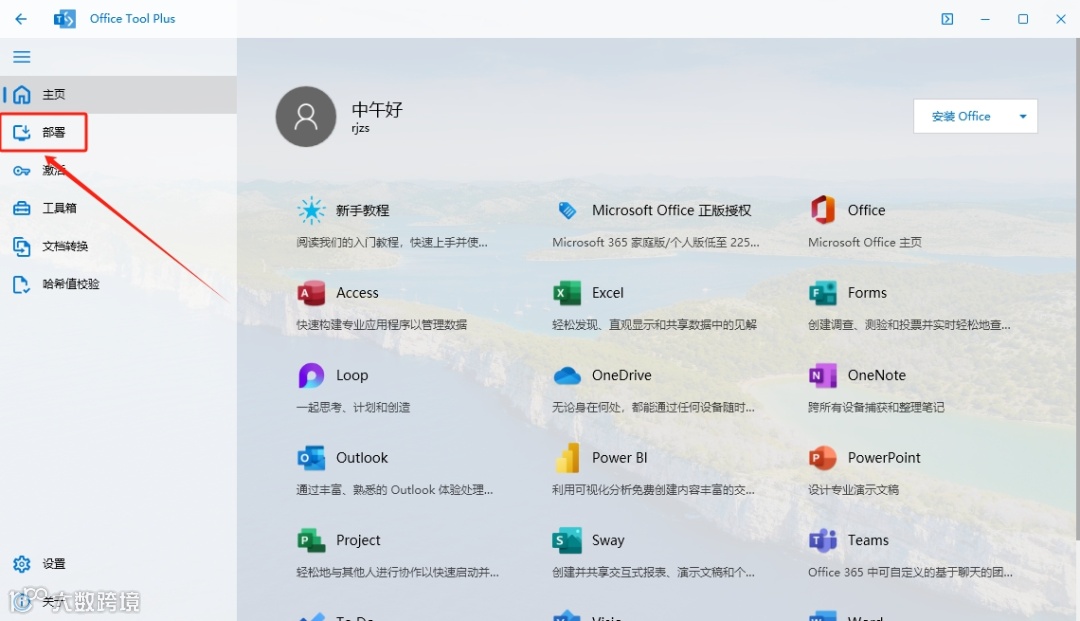The image size is (1080, 621).
Task: Click the Project app icon
Action: point(311,540)
